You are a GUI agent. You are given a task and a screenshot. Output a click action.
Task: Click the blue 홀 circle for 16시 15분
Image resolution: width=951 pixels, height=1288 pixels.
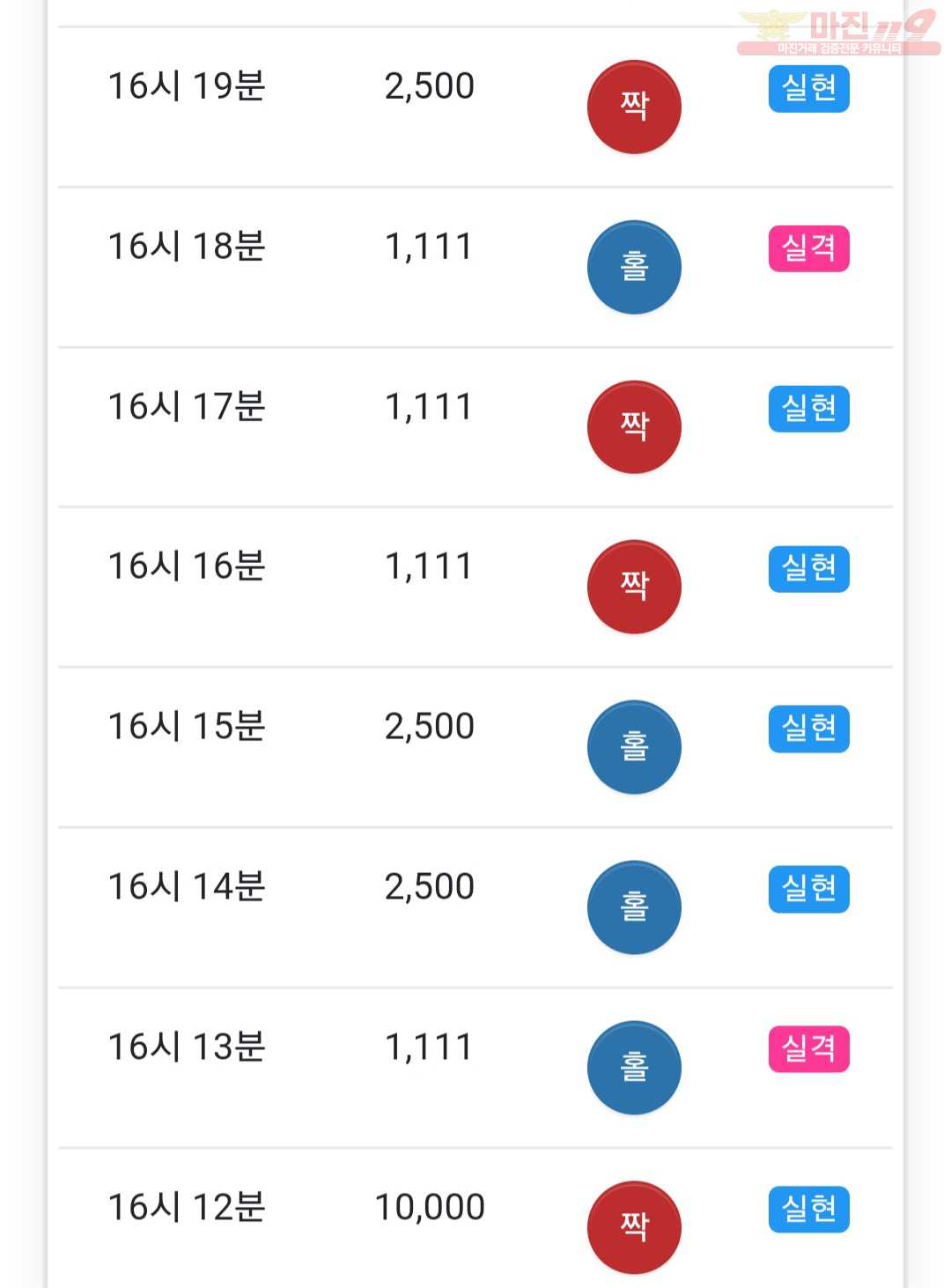[x=634, y=747]
